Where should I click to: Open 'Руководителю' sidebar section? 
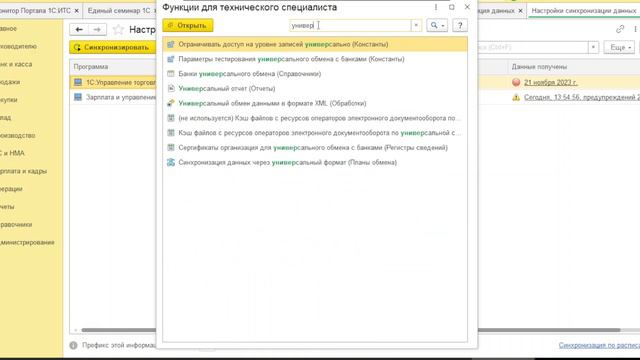point(18,46)
